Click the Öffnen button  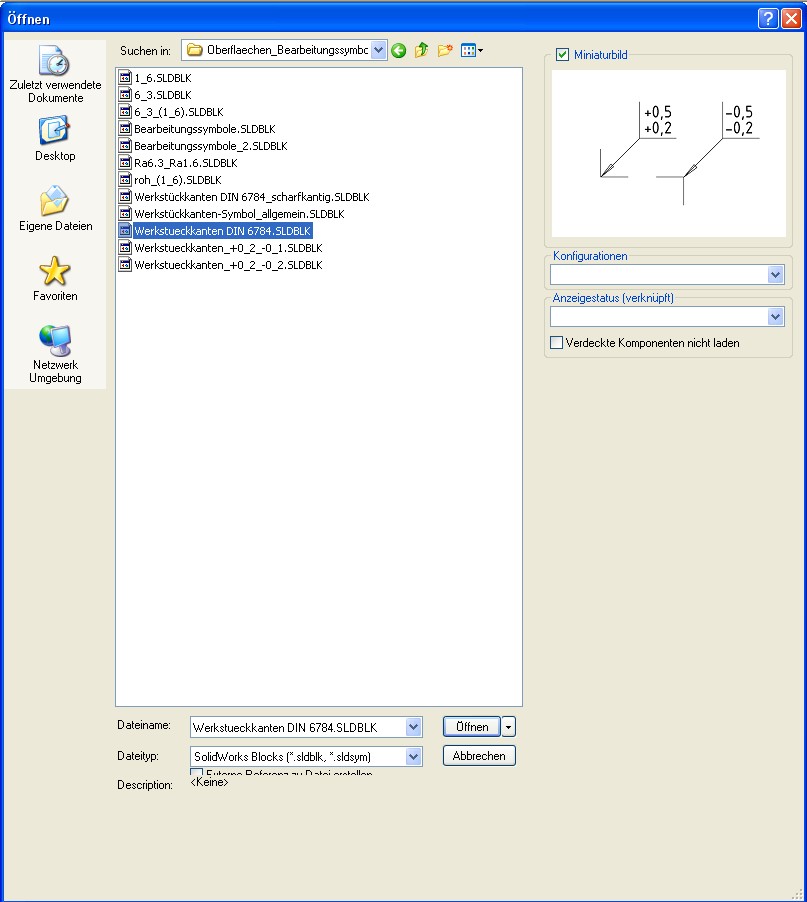pyautogui.click(x=472, y=727)
